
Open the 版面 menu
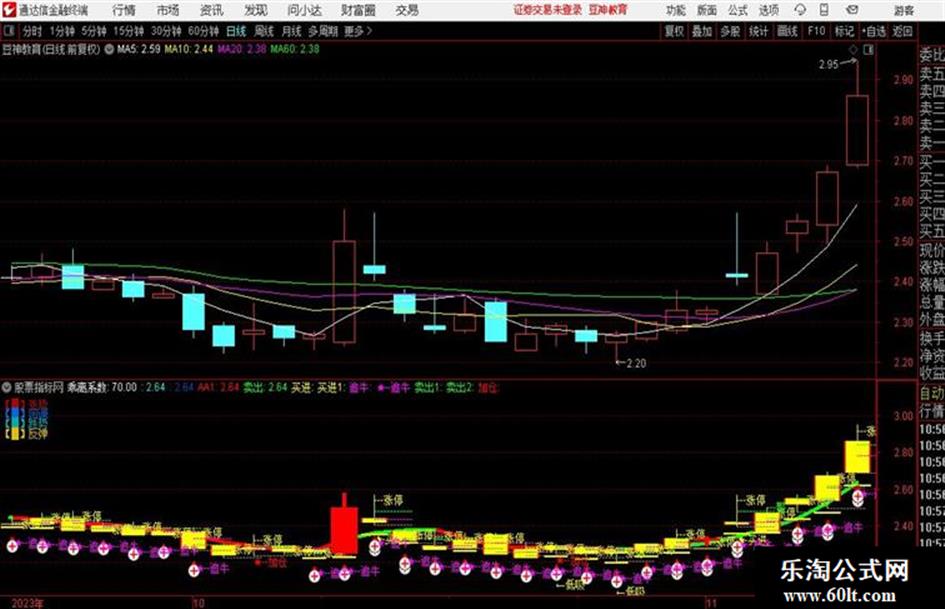point(707,10)
